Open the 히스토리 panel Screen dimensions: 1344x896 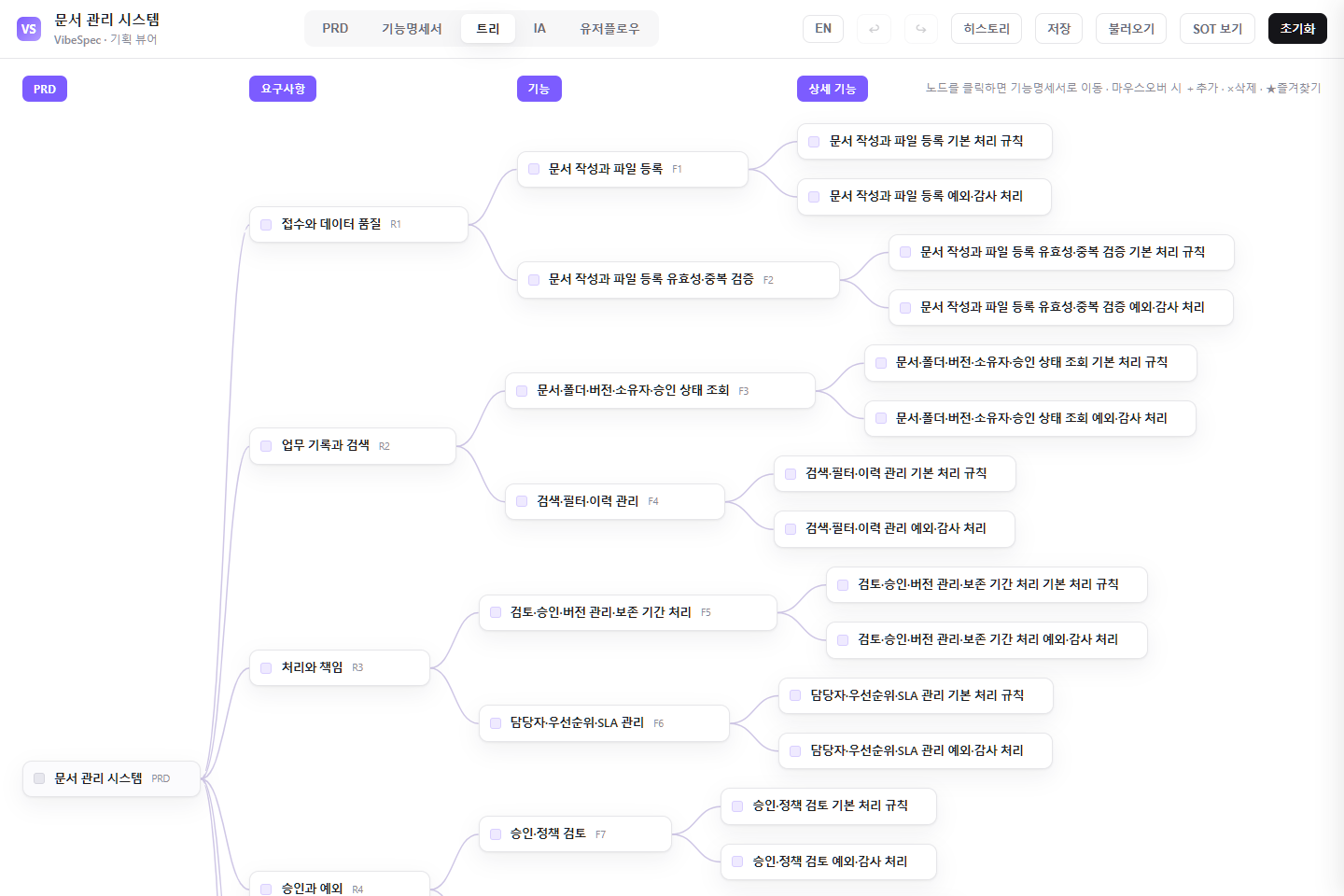[x=987, y=29]
